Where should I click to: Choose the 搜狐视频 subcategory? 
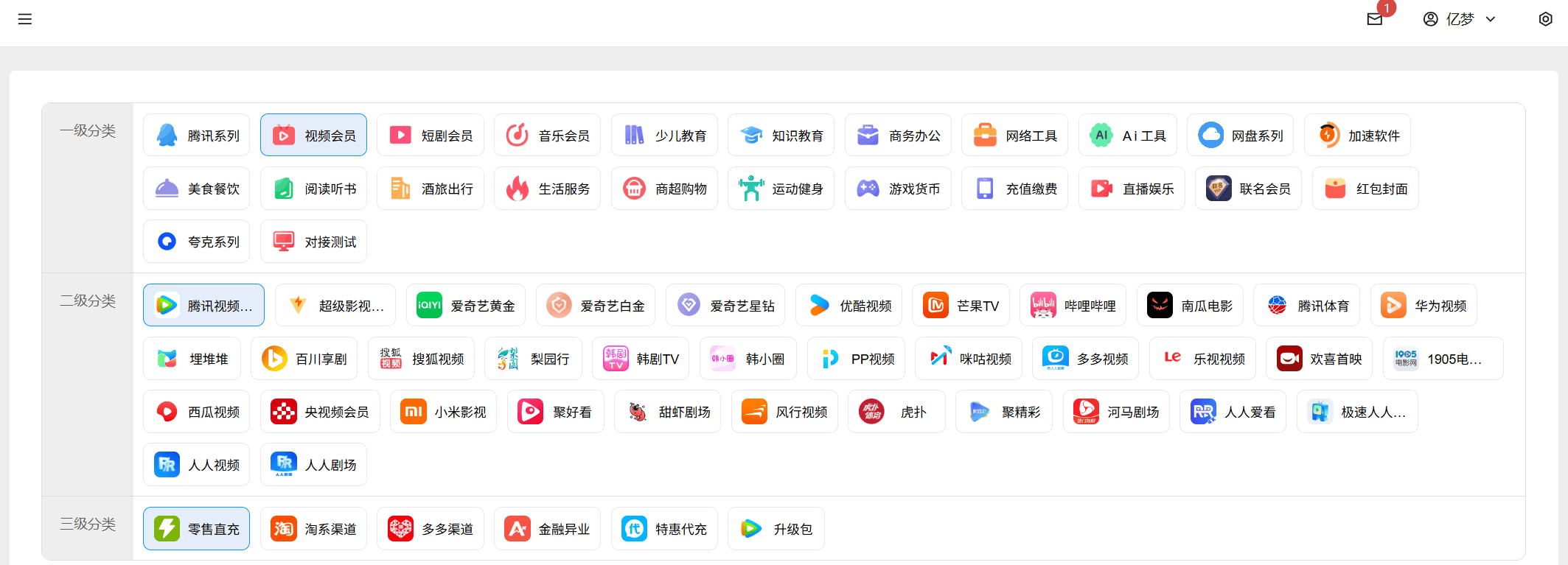(422, 359)
